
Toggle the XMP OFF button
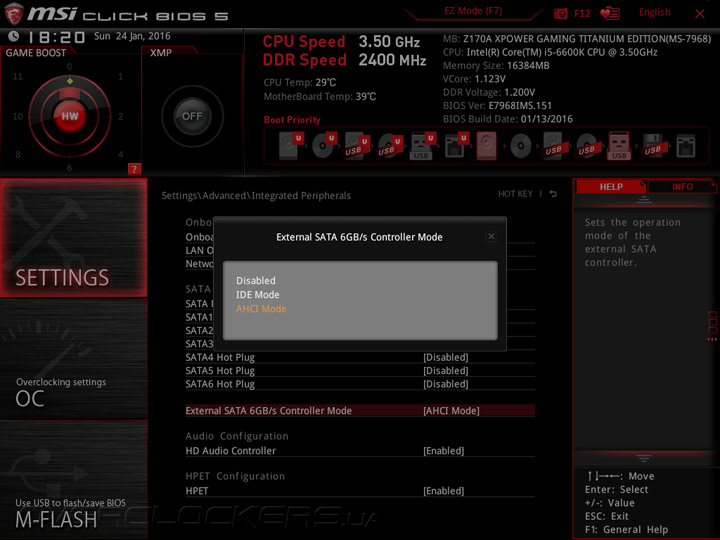click(x=192, y=116)
